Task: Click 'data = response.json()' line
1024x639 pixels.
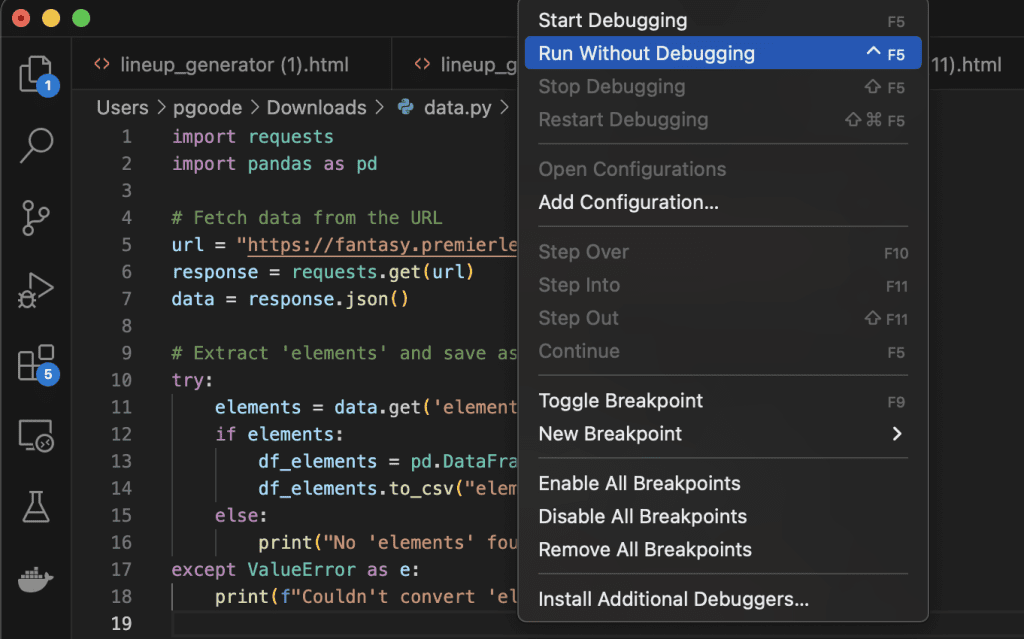Action: [290, 299]
